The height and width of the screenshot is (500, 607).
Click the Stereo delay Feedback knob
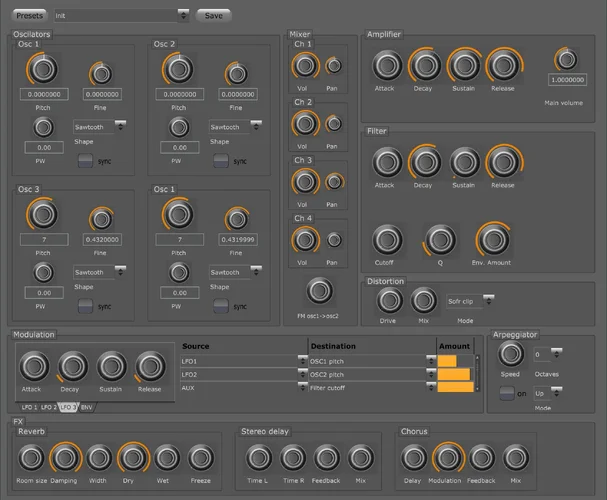coord(326,458)
